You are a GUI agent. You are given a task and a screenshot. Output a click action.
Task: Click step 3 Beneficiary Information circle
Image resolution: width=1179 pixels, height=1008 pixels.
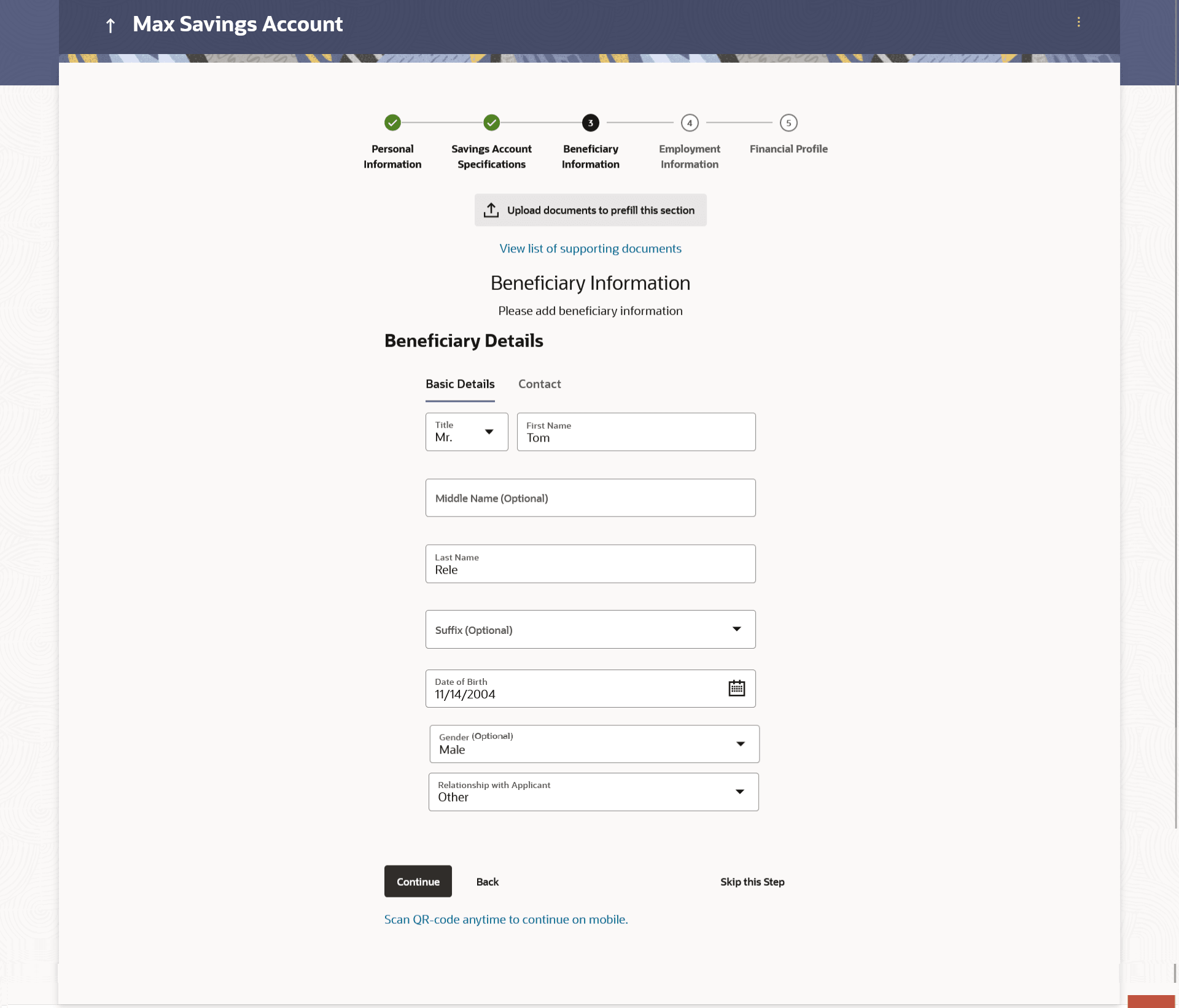[590, 123]
